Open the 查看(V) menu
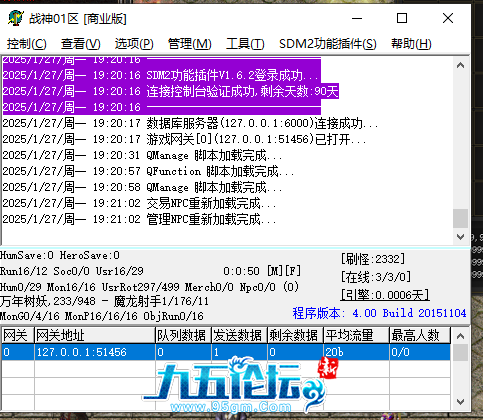Image resolution: width=483 pixels, height=420 pixels. tap(80, 44)
